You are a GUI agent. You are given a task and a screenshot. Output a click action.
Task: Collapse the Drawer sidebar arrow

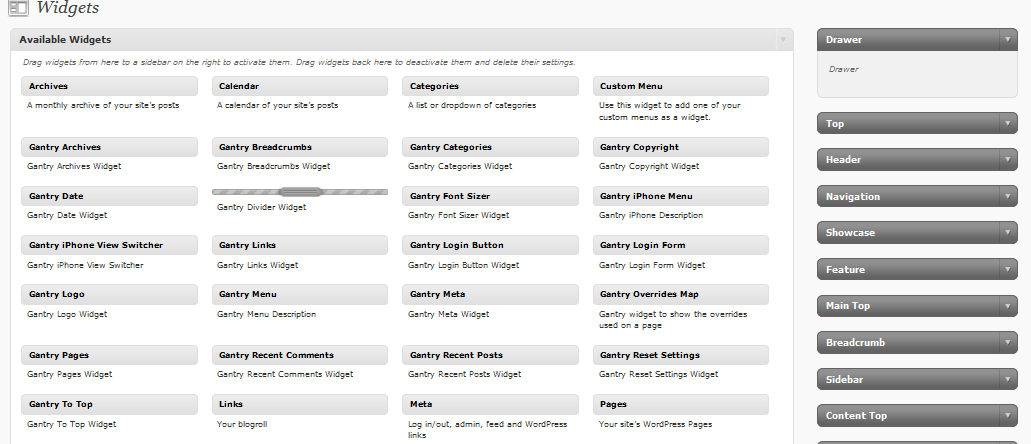(x=1007, y=39)
